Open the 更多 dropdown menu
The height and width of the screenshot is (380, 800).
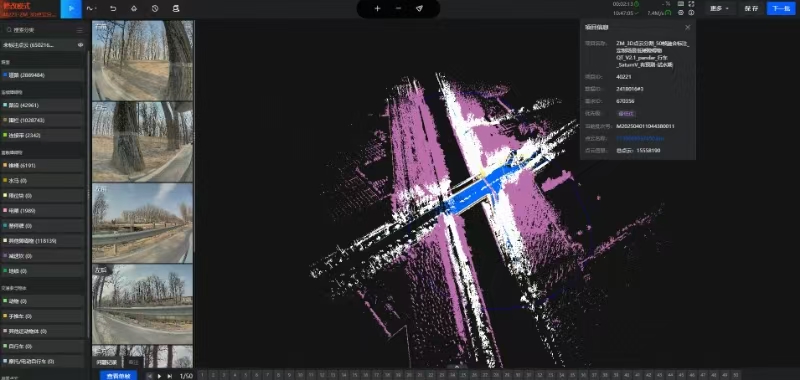(x=719, y=9)
